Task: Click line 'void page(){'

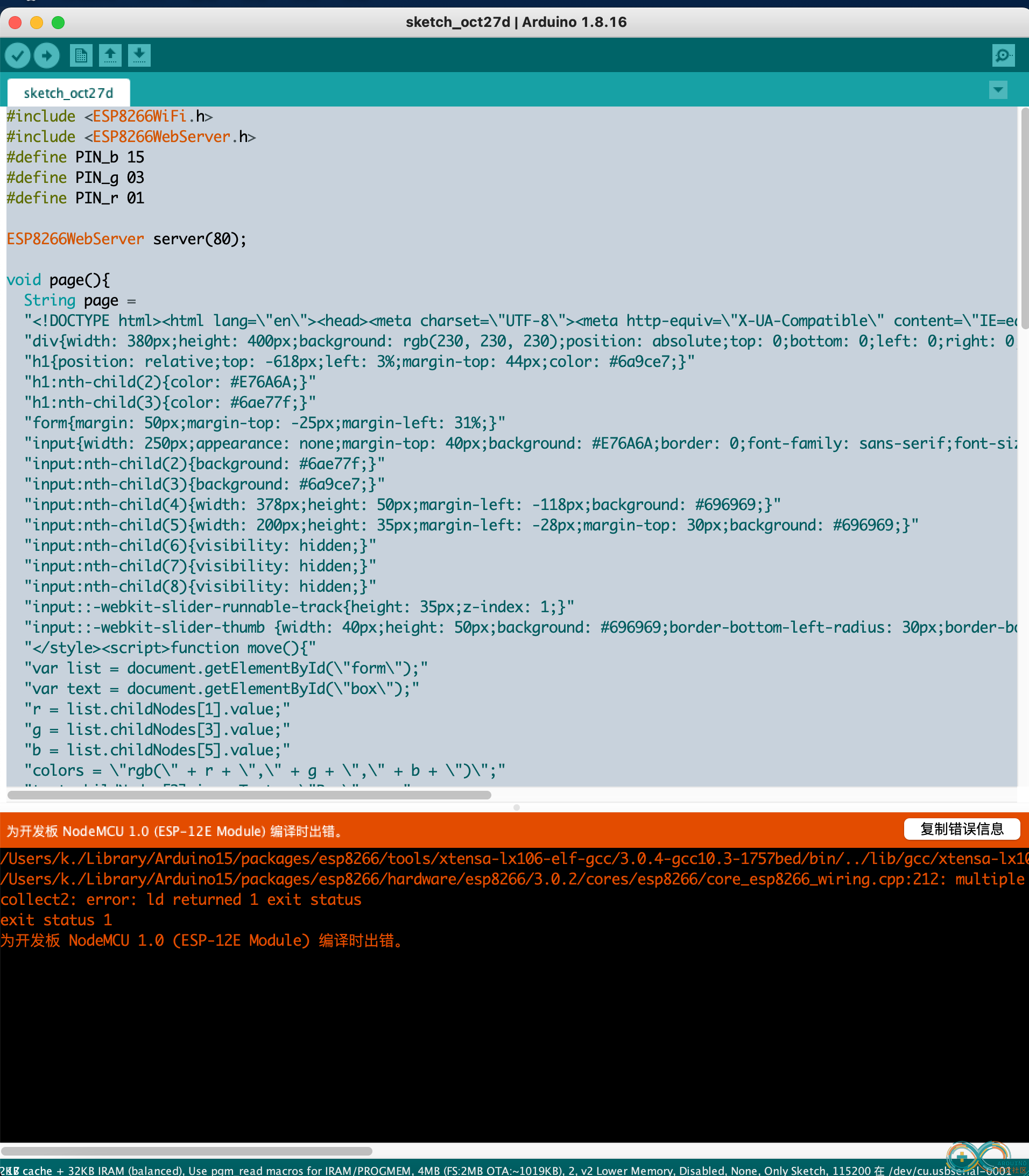Action: 58,280
